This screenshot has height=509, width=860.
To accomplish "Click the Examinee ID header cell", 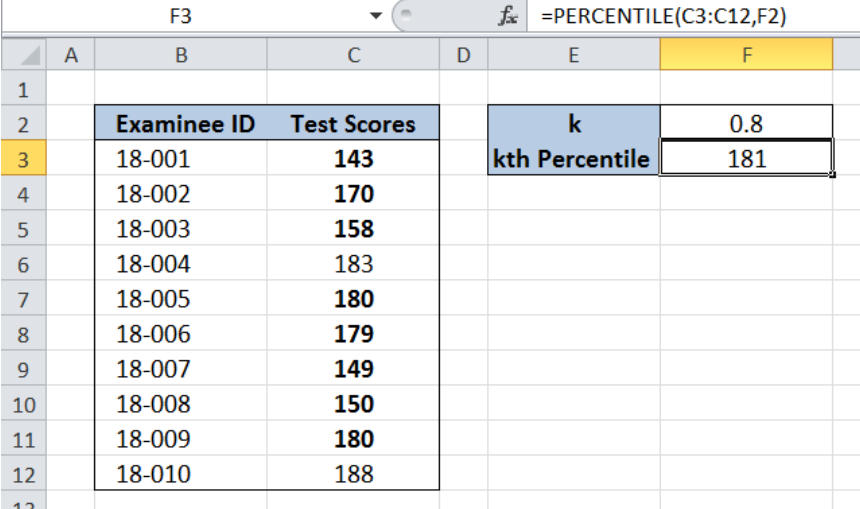I will pos(181,123).
